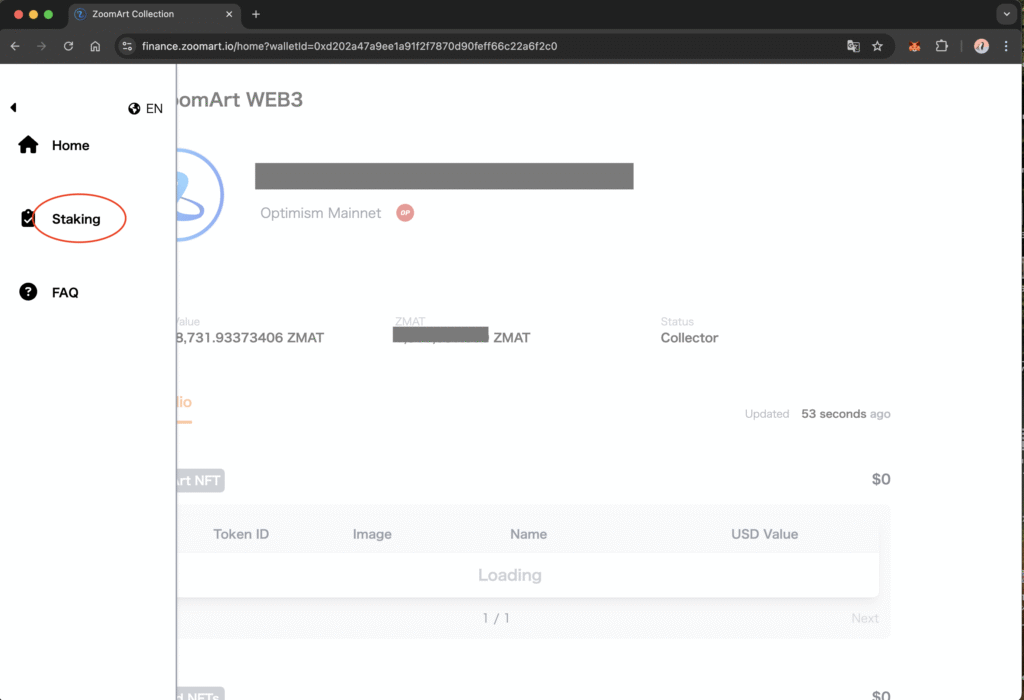Collapse the sidebar with the left arrow
The height and width of the screenshot is (700, 1024).
tap(13, 107)
